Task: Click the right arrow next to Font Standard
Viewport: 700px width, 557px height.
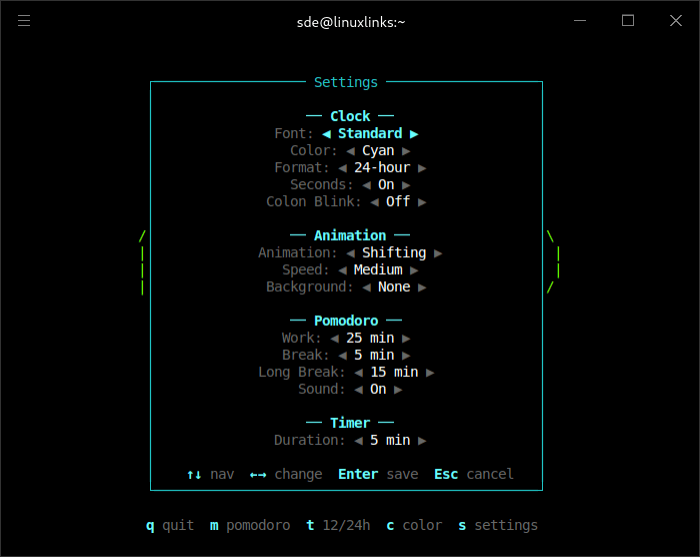Action: pyautogui.click(x=414, y=134)
